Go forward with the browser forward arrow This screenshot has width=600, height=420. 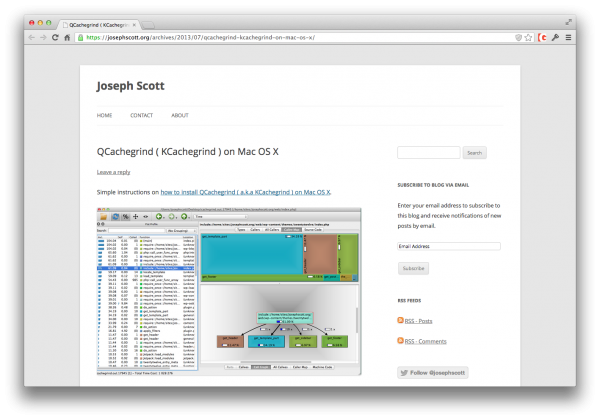tap(43, 37)
